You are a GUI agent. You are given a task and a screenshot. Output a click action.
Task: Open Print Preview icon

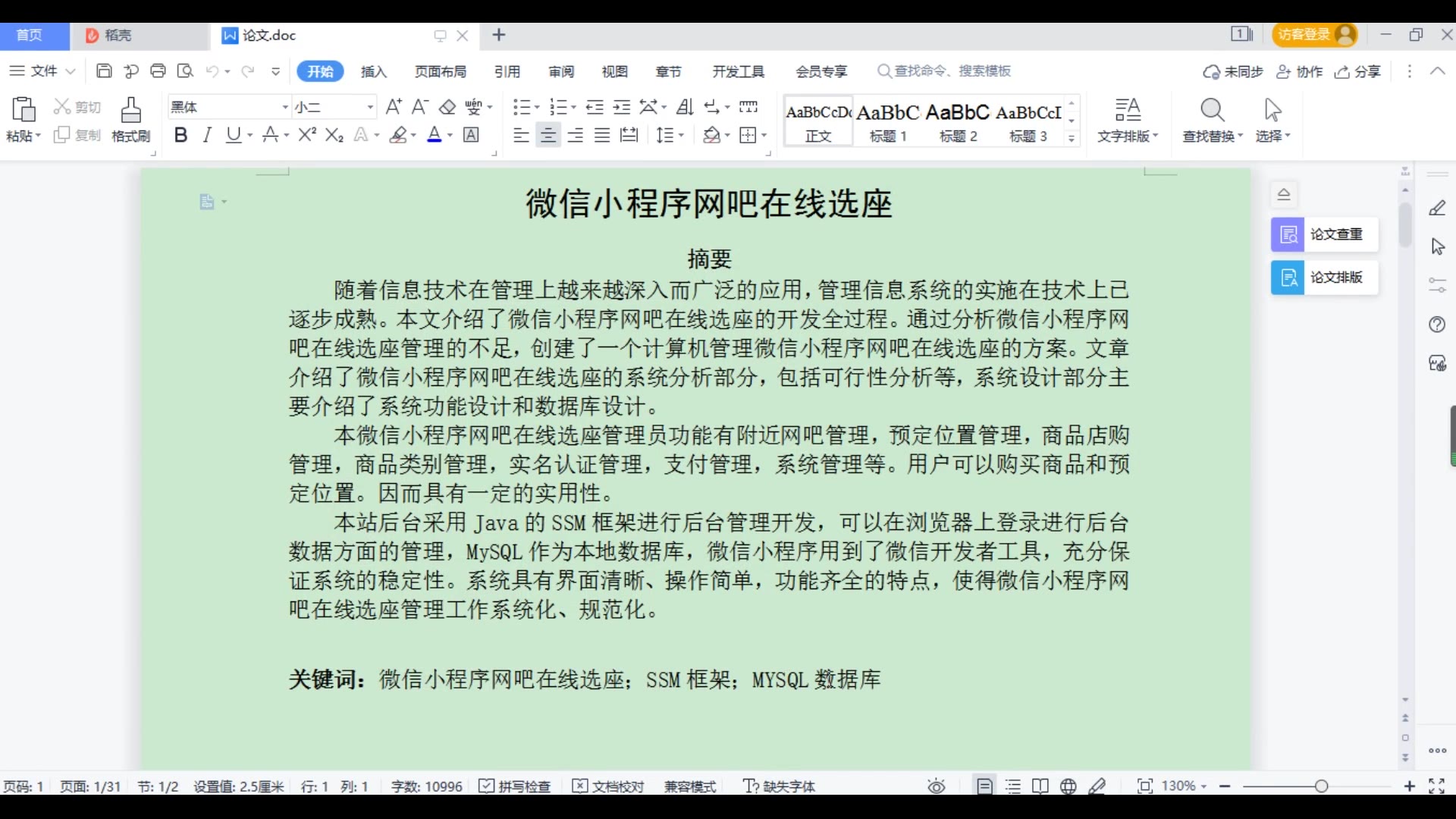(185, 71)
